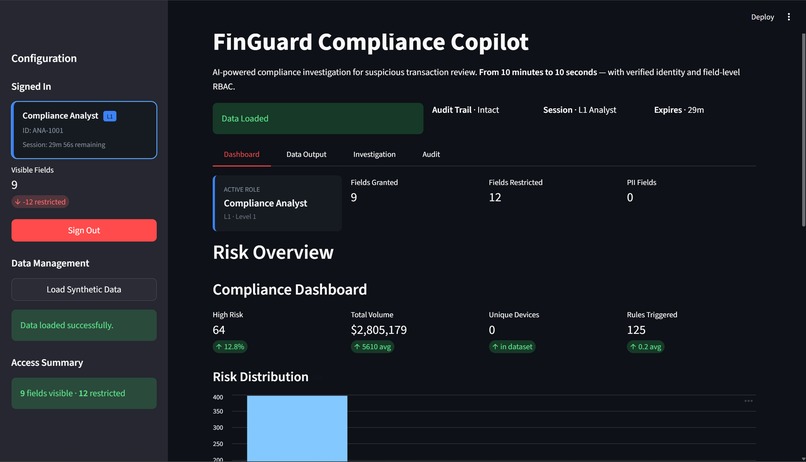Click the 'Data loaded successfully.' message
This screenshot has height=462, width=806.
point(84,325)
